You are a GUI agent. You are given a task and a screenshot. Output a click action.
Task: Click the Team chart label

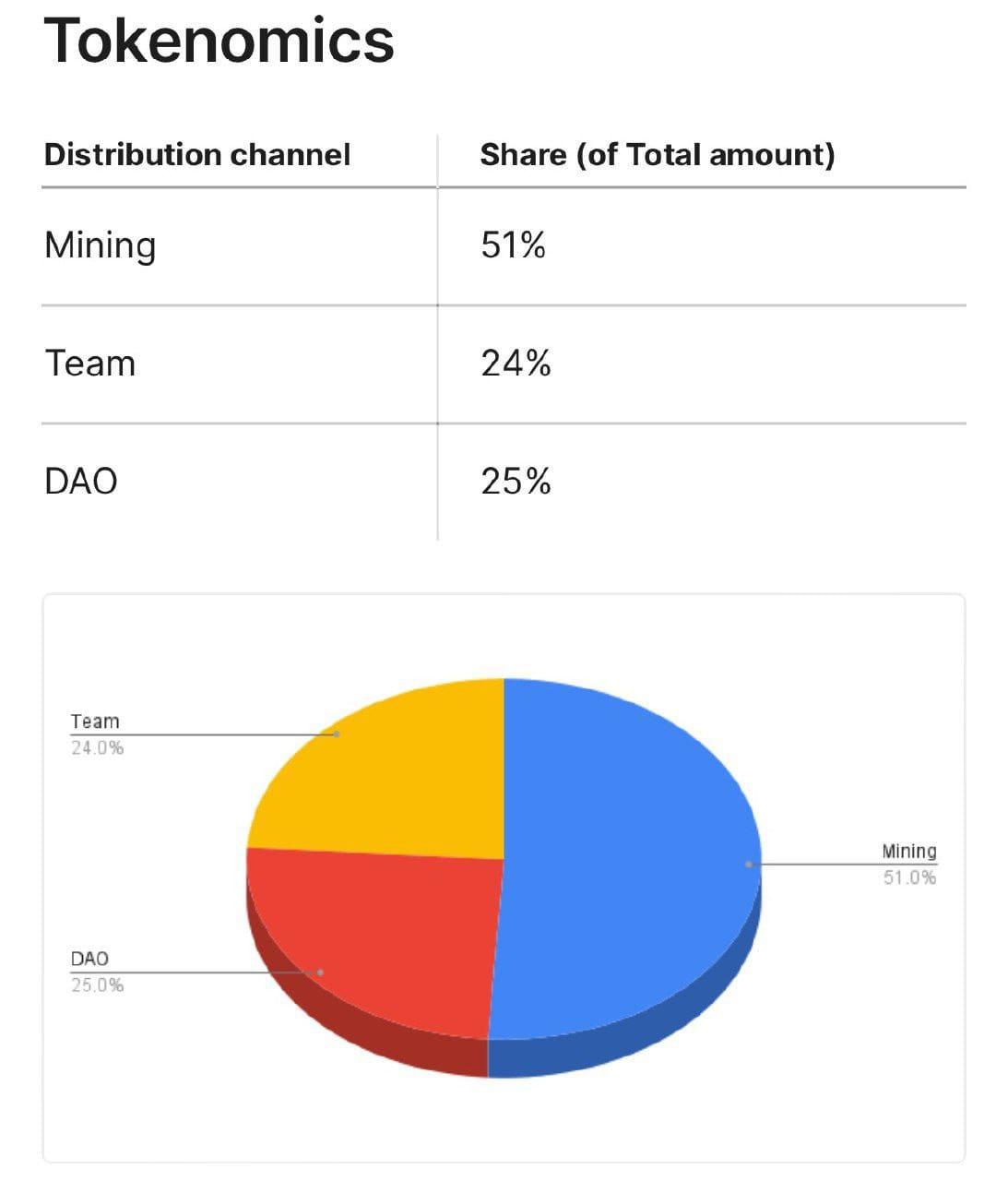coord(95,722)
